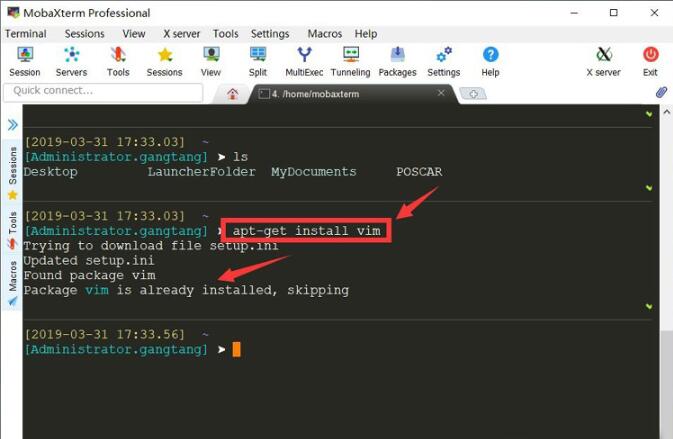Click the 'Found package vim' line
The image size is (673, 439).
pos(89,275)
